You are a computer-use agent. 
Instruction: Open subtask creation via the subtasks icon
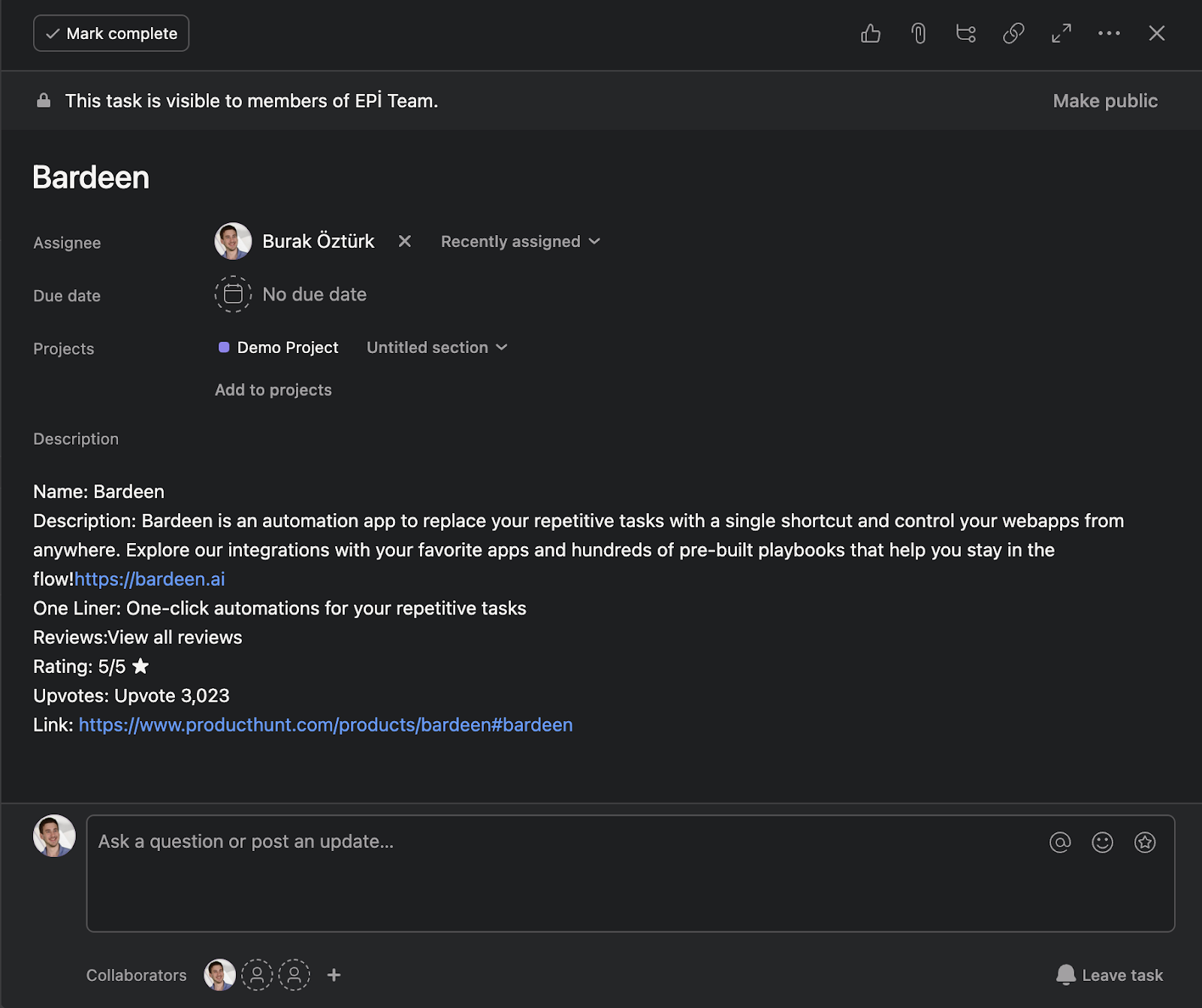pyautogui.click(x=965, y=33)
